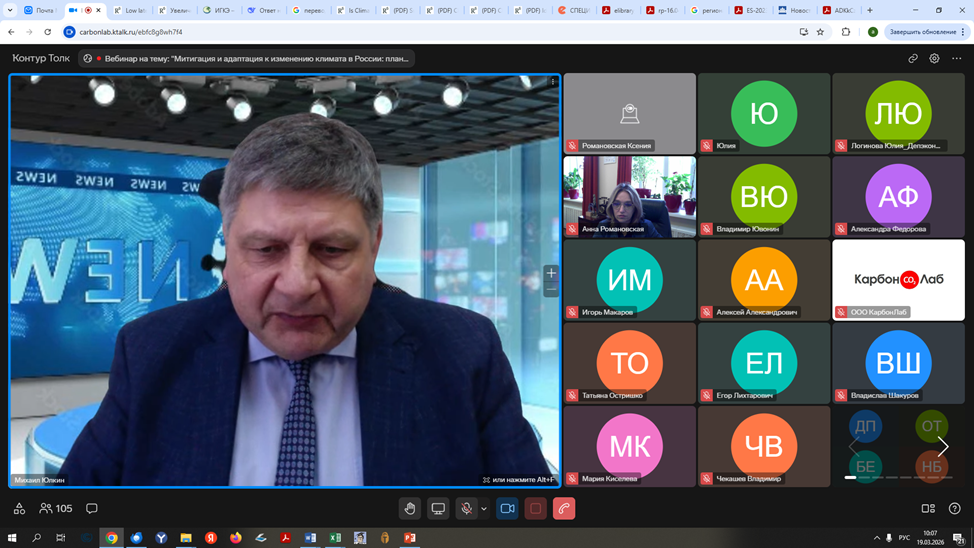
Task: Select Анна Романовская video thumbnail
Action: [x=629, y=196]
